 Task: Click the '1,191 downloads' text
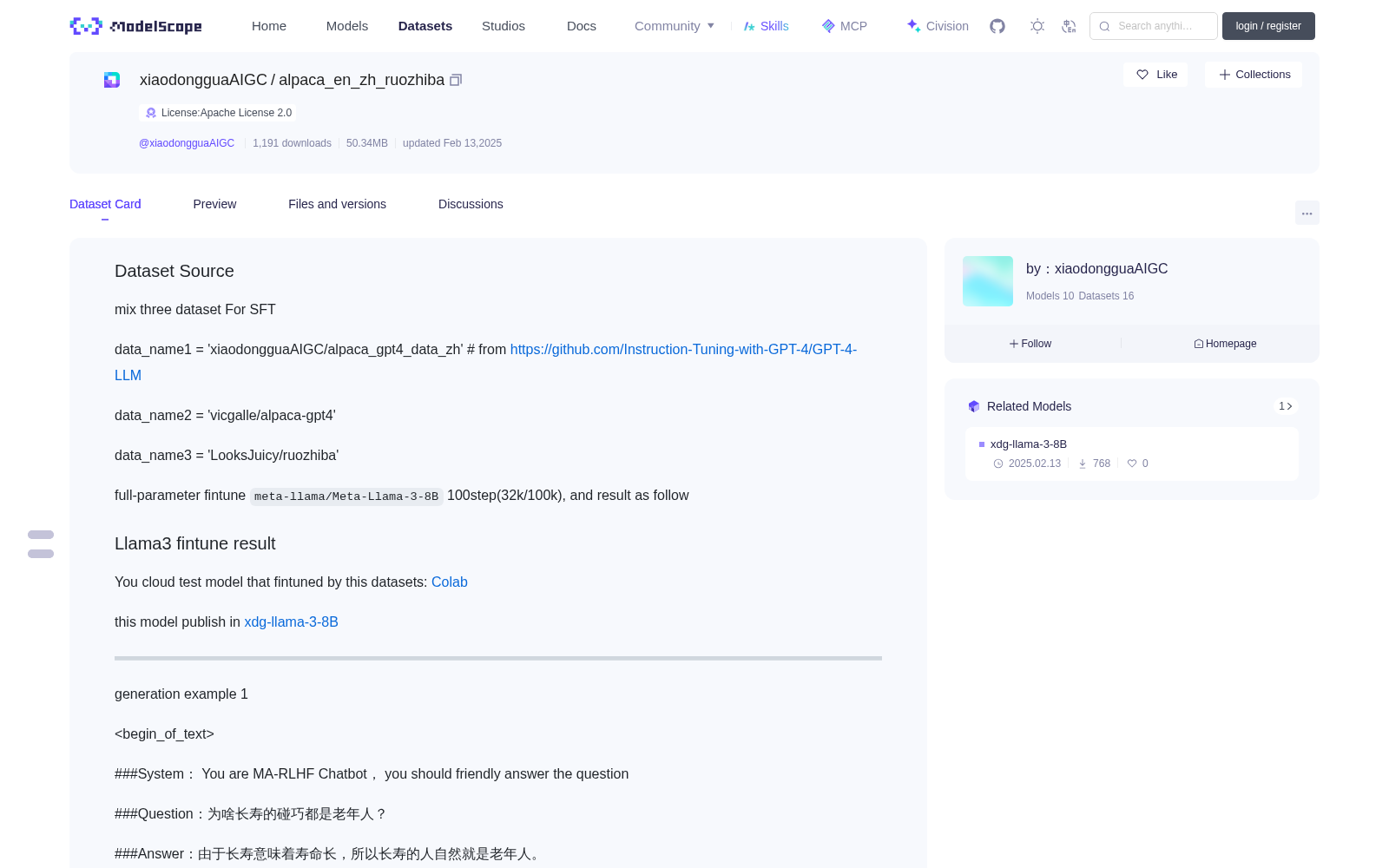pyautogui.click(x=292, y=143)
